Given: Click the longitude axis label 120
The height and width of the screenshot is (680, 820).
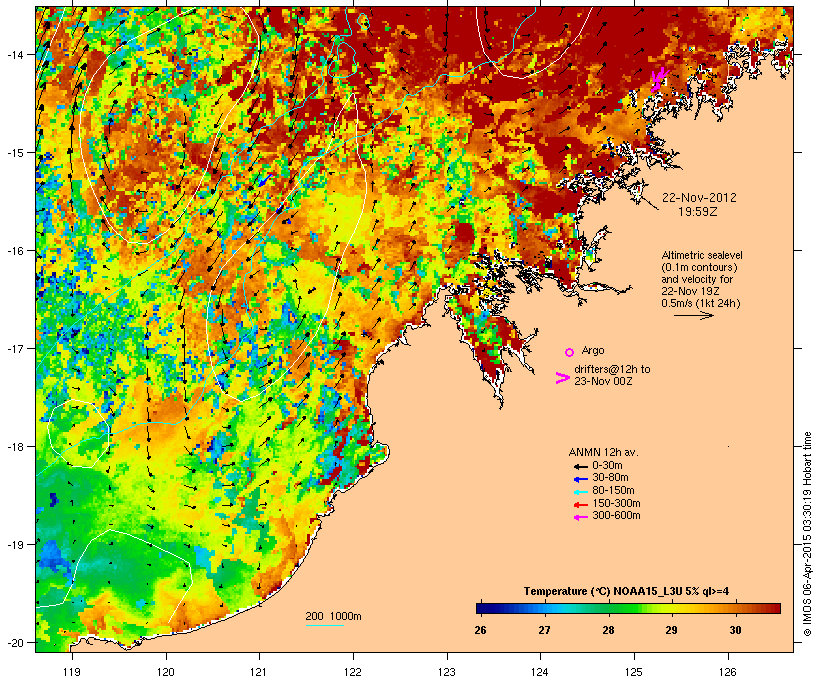Looking at the screenshot, I should point(166,672).
